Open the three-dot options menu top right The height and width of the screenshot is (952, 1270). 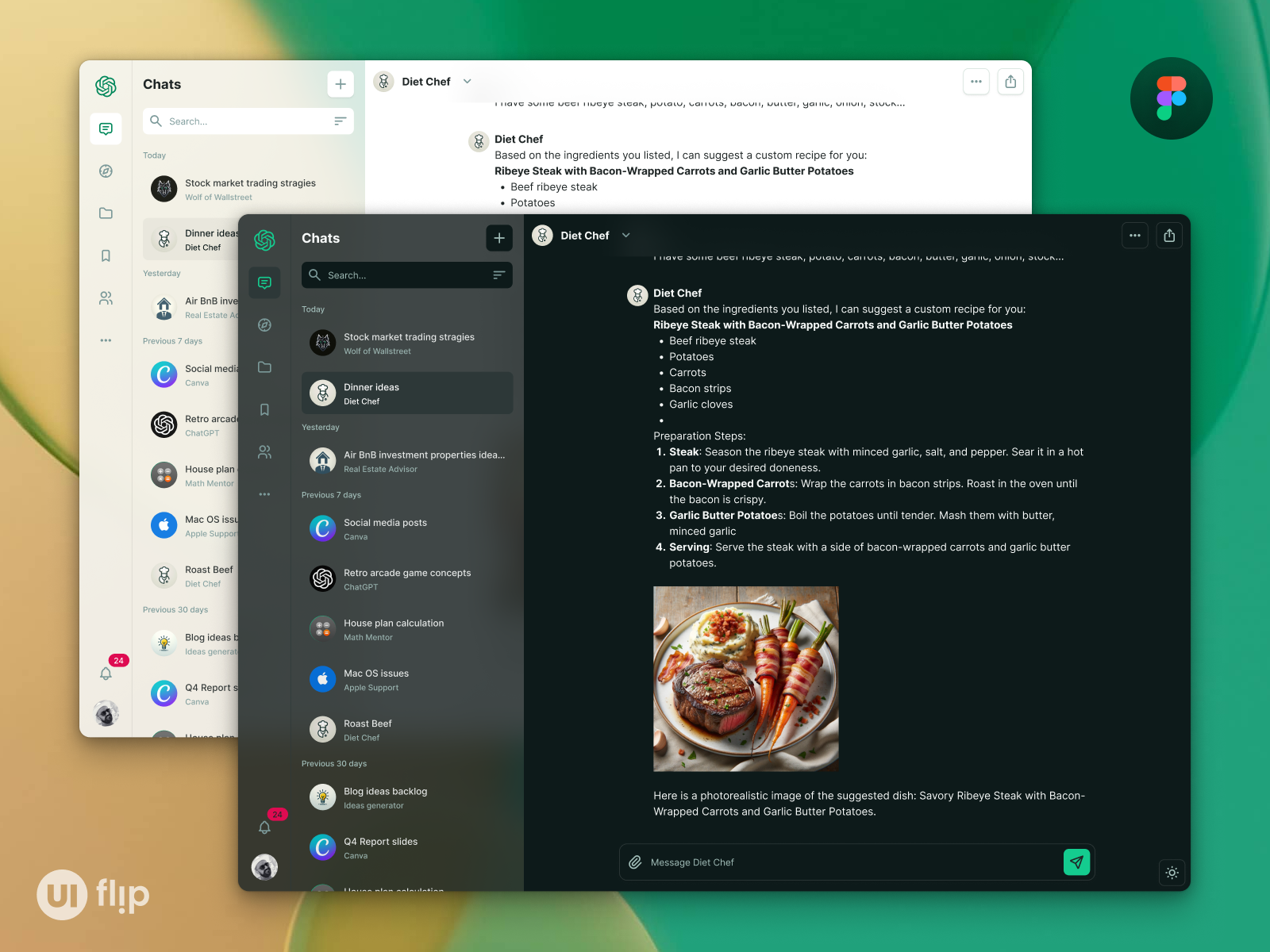[x=1134, y=235]
